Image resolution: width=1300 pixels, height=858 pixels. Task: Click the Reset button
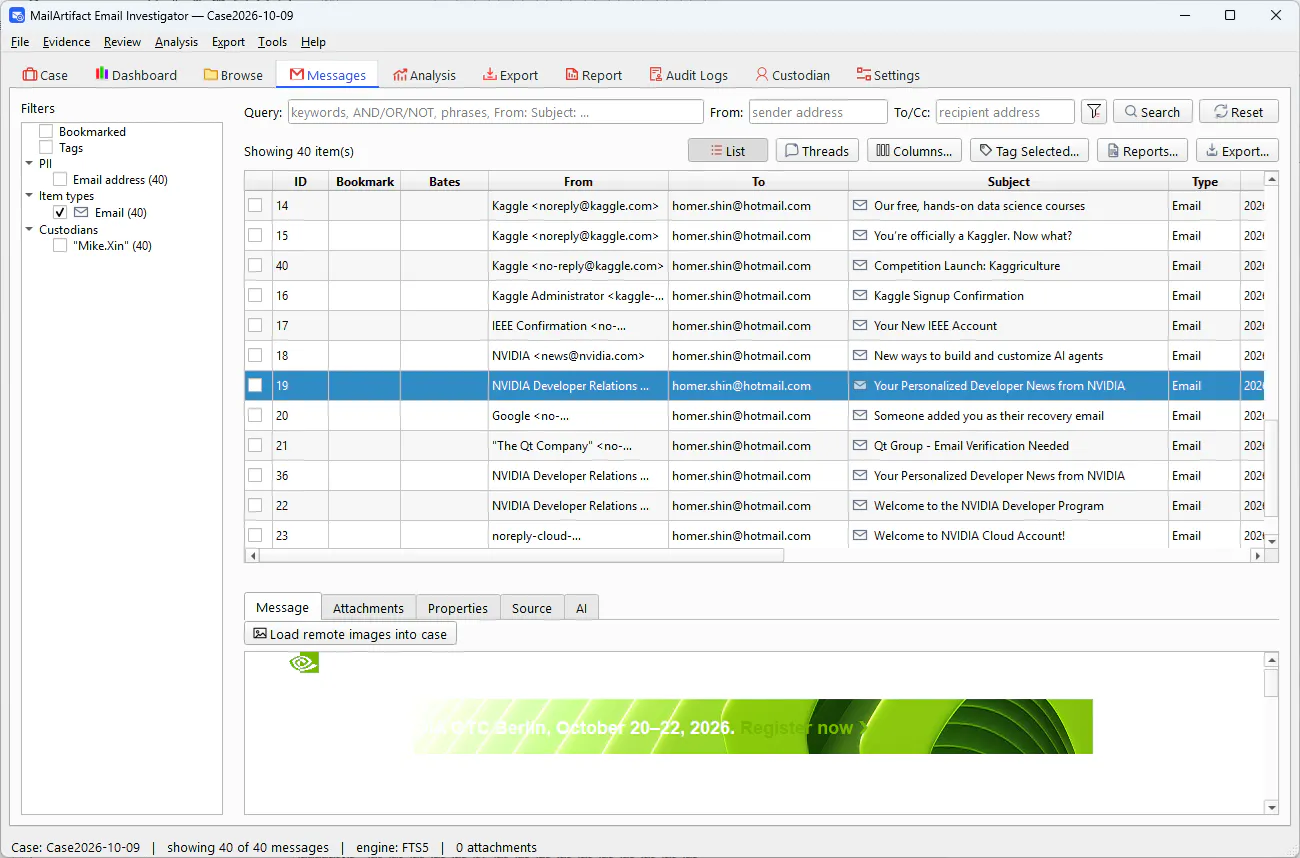click(x=1238, y=112)
